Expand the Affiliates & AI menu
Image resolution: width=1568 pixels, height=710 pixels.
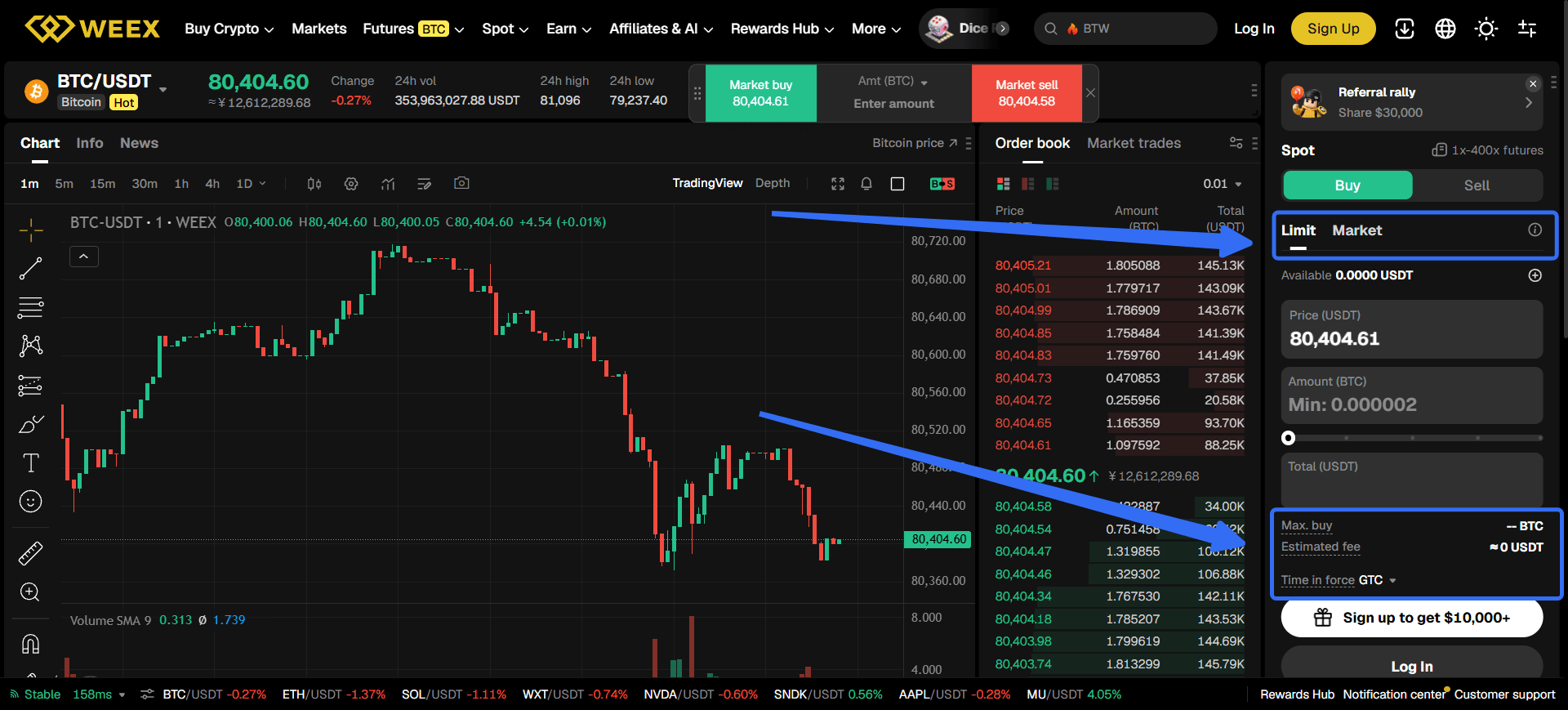pyautogui.click(x=661, y=29)
